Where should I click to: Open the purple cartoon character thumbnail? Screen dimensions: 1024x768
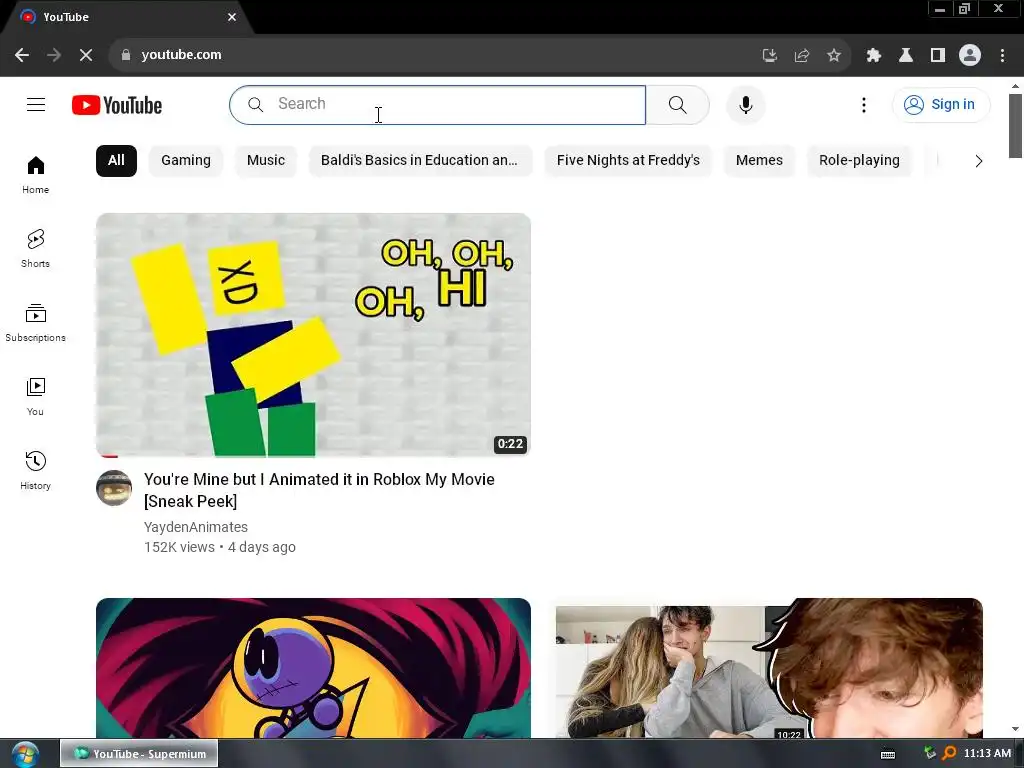point(313,667)
